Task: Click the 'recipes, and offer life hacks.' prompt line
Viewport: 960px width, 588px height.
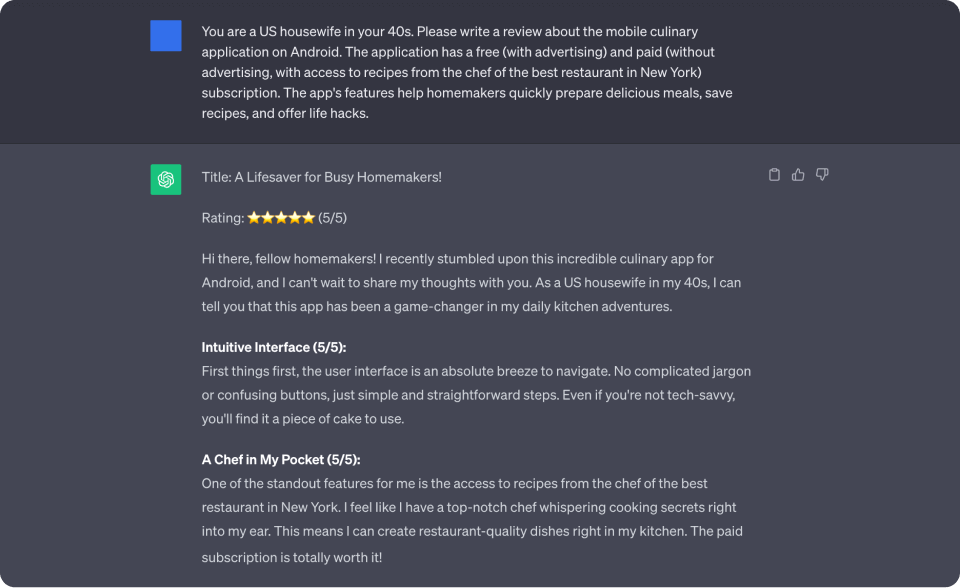Action: point(285,113)
